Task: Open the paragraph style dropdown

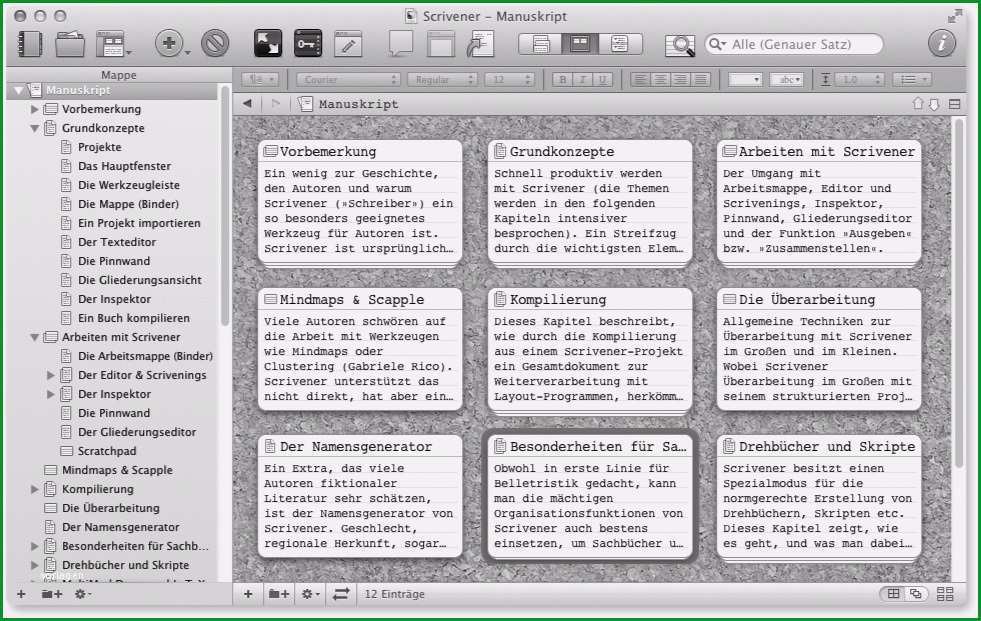Action: [260, 79]
